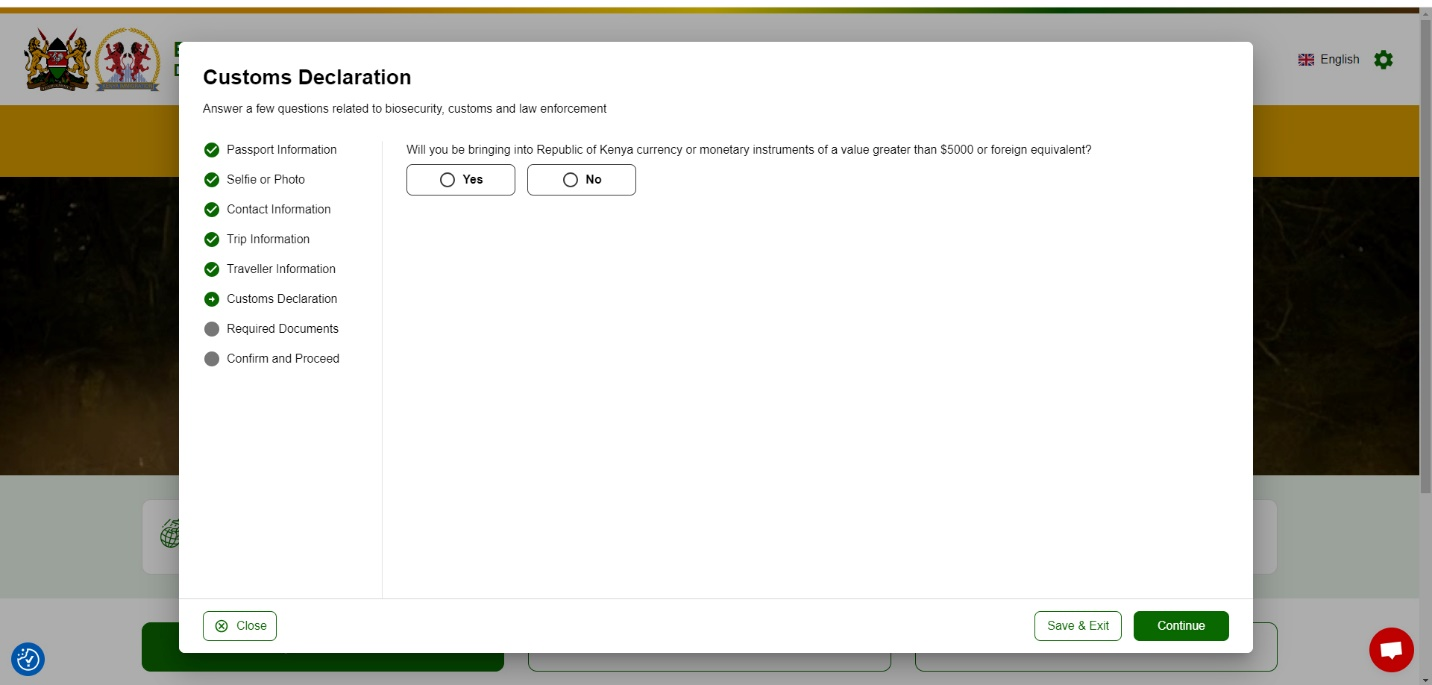Open the green settings gear icon
The width and height of the screenshot is (1432, 685).
pos(1383,60)
